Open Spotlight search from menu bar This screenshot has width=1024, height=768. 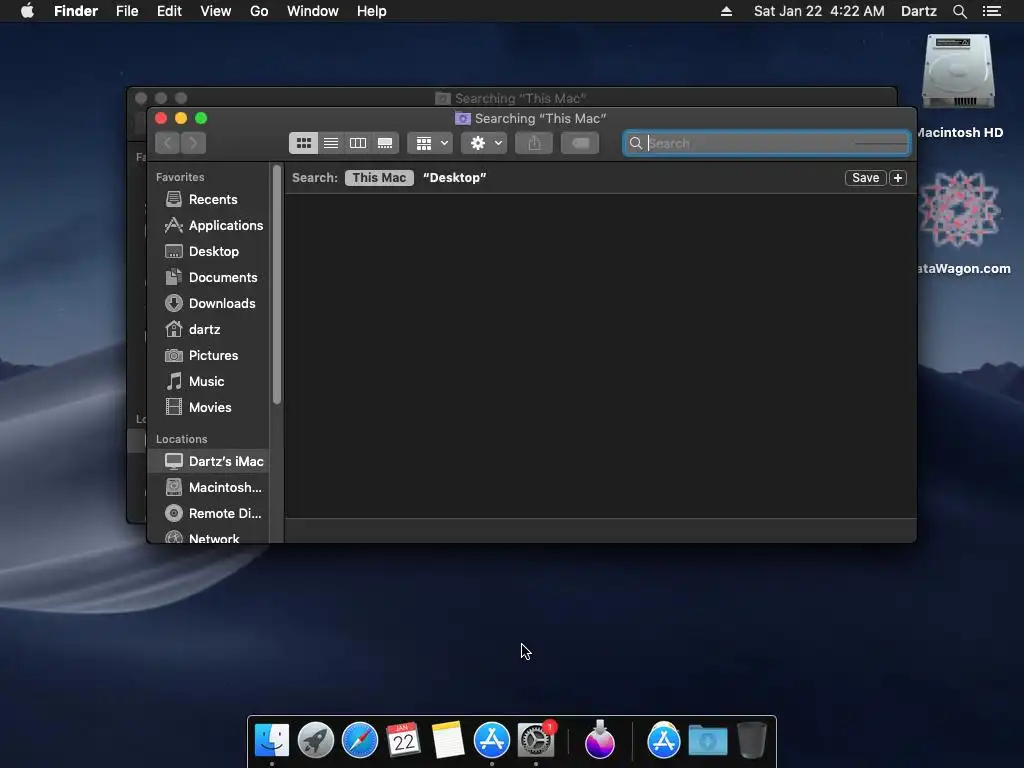tap(959, 11)
